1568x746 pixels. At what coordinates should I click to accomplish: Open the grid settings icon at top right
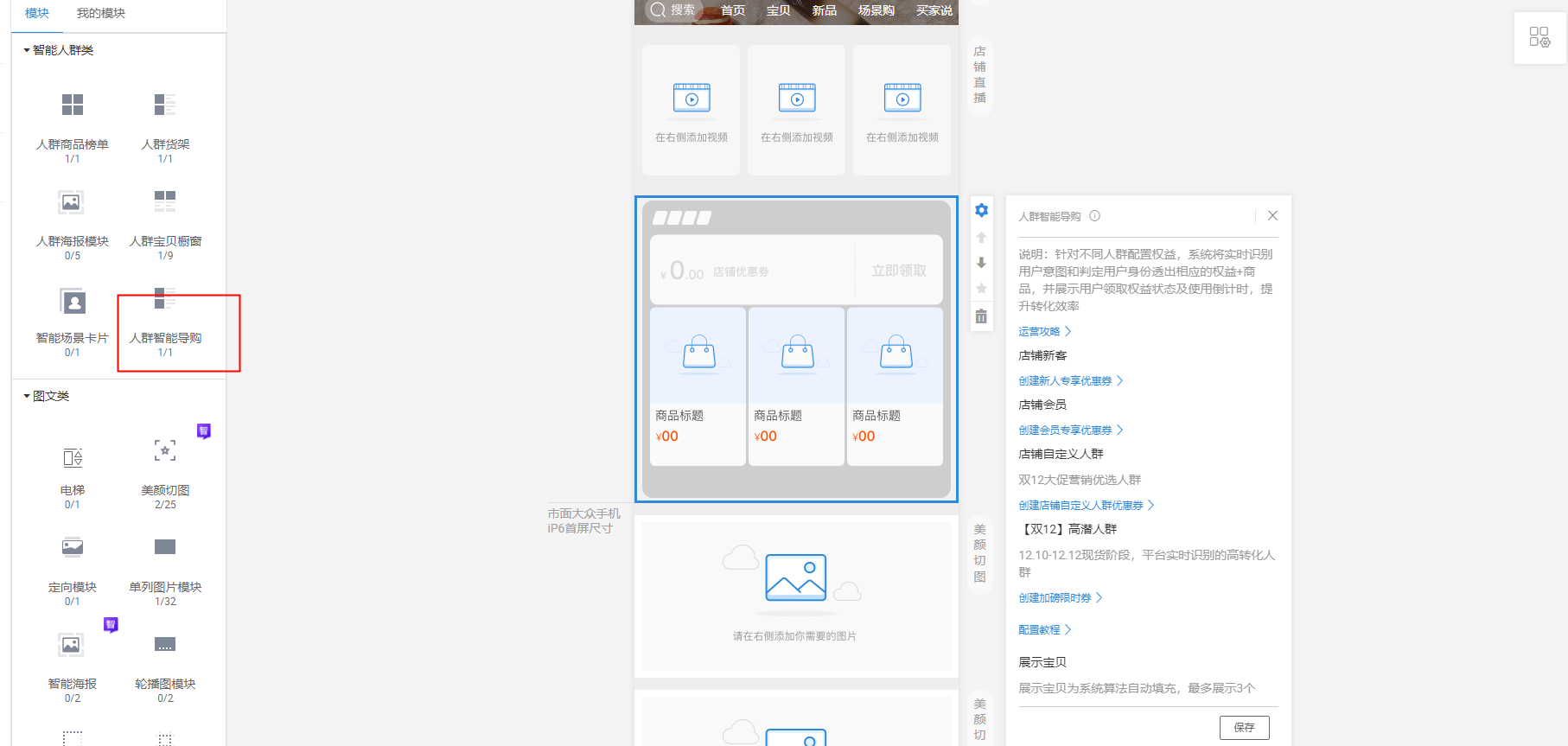click(x=1539, y=37)
